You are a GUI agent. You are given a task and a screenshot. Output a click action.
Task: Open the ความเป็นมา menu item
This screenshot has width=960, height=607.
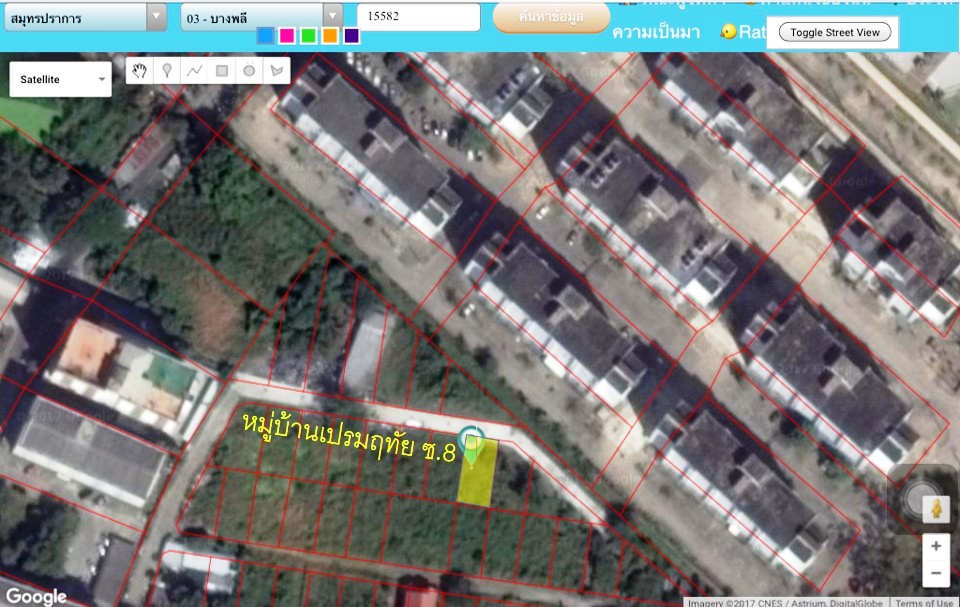click(656, 32)
